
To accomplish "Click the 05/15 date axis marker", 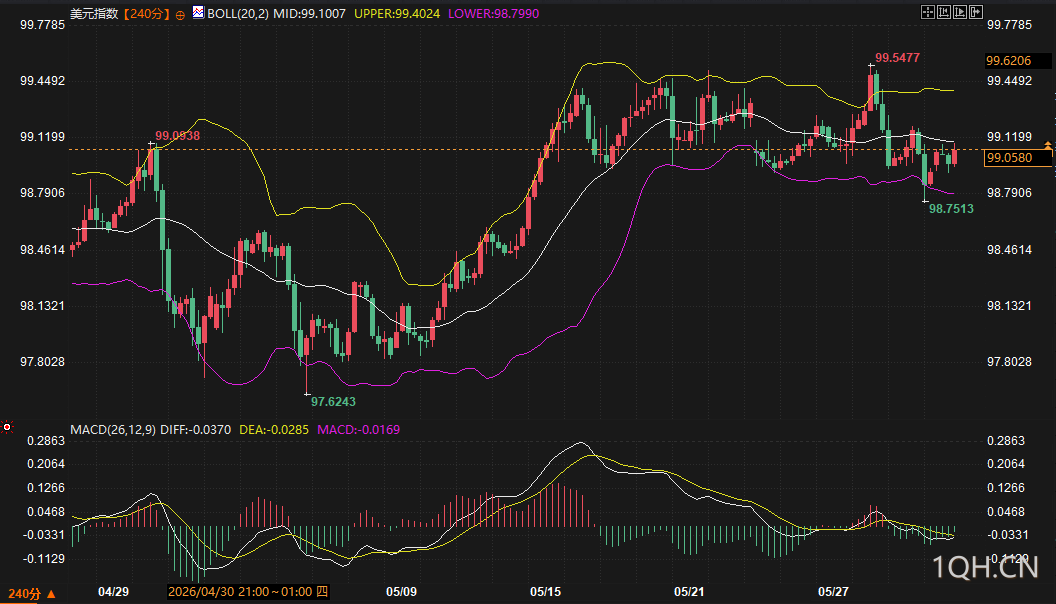I will [x=545, y=592].
